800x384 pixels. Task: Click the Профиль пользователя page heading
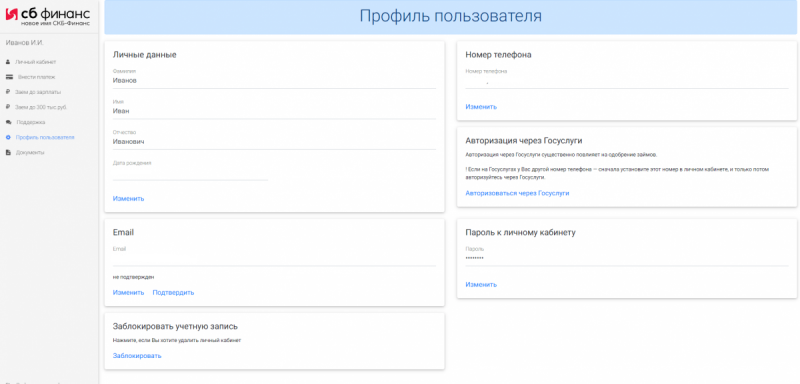point(450,16)
